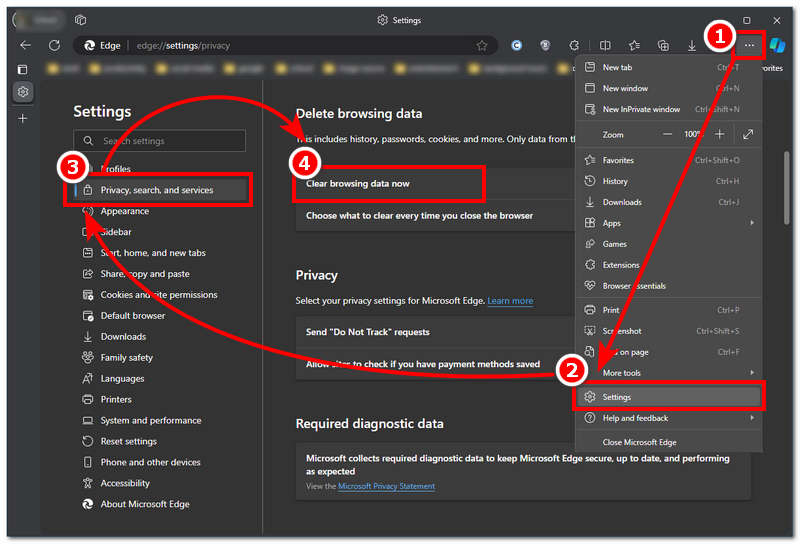The height and width of the screenshot is (544, 800).
Task: Open Privacy, search, and services section
Action: (157, 190)
